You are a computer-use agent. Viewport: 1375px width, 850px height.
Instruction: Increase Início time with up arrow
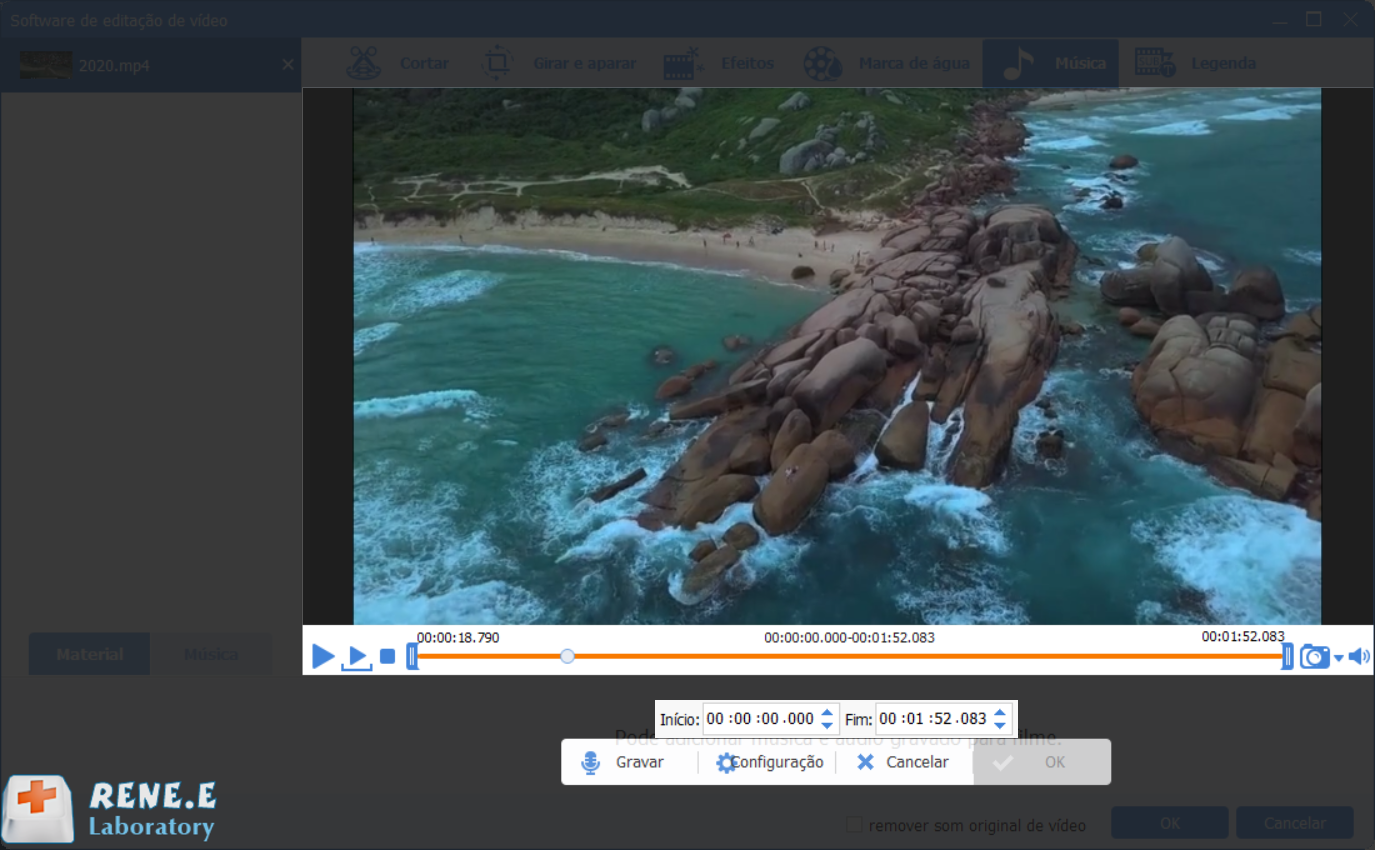click(x=827, y=713)
